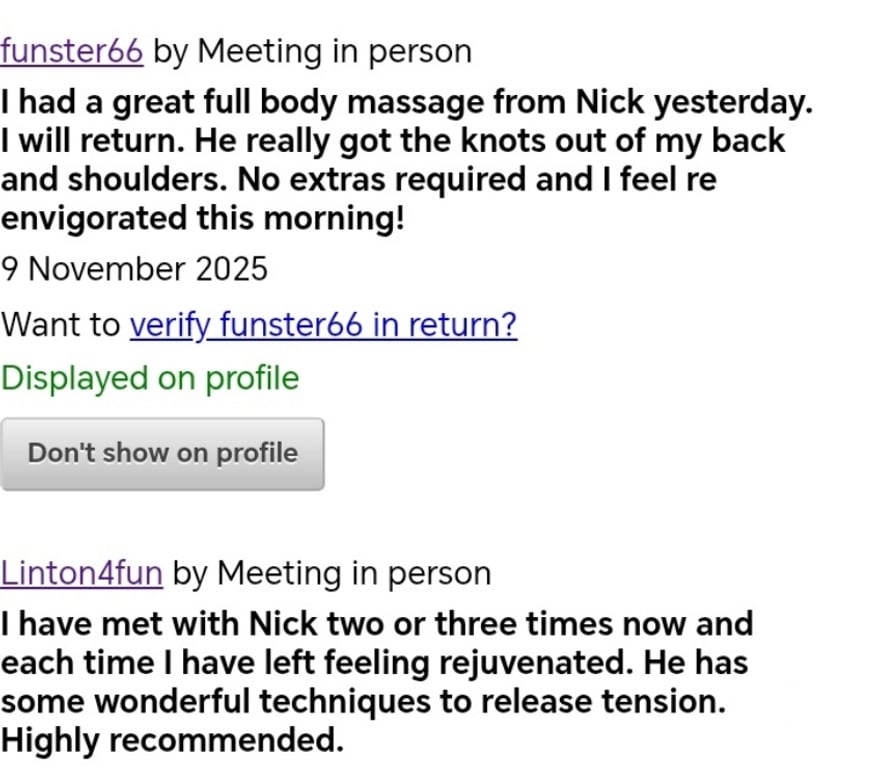
Task: Click the line mentioning No extras required
Action: pyautogui.click(x=358, y=179)
